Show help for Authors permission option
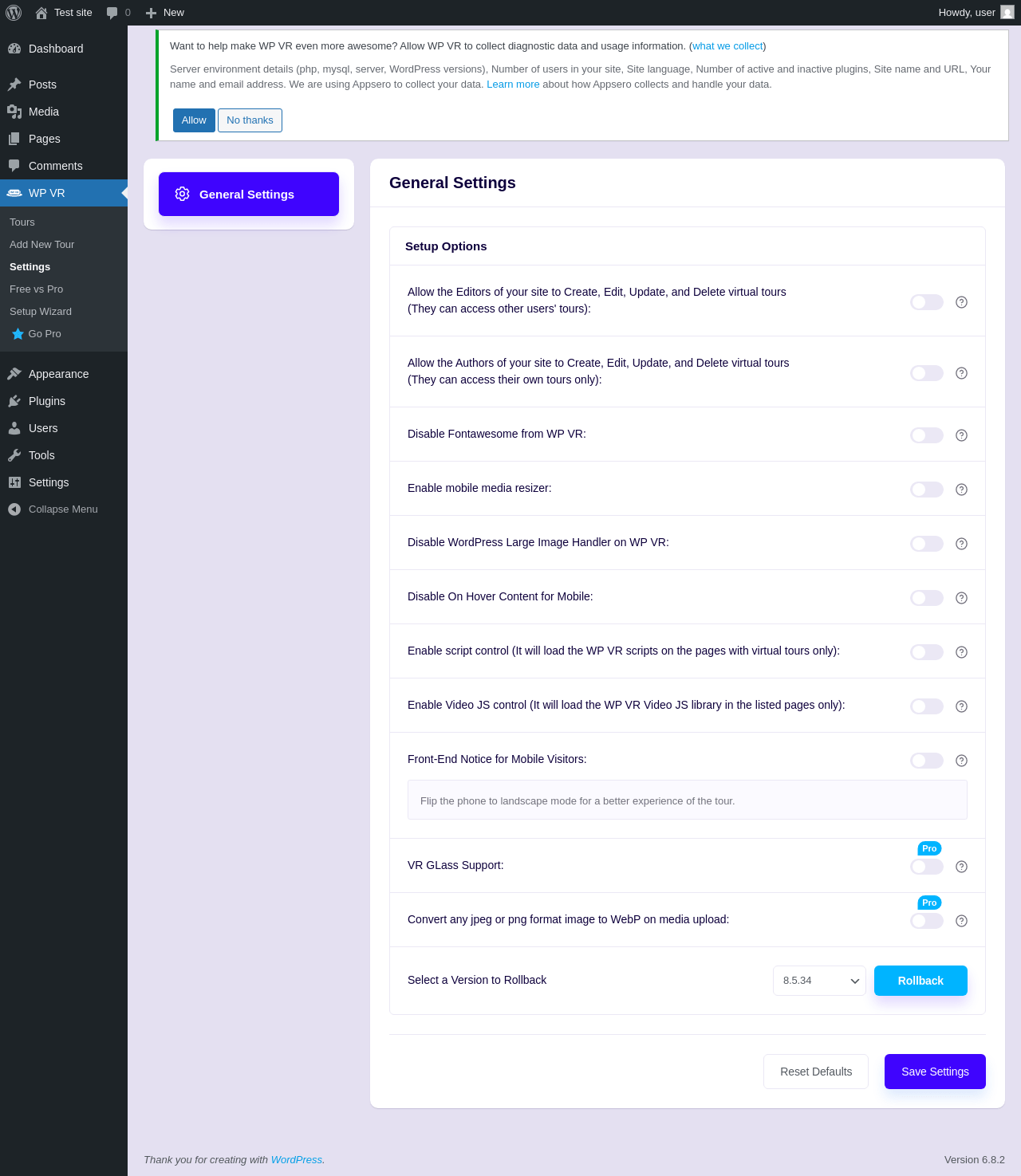Screen dimensions: 1021x1176 [x=961, y=373]
